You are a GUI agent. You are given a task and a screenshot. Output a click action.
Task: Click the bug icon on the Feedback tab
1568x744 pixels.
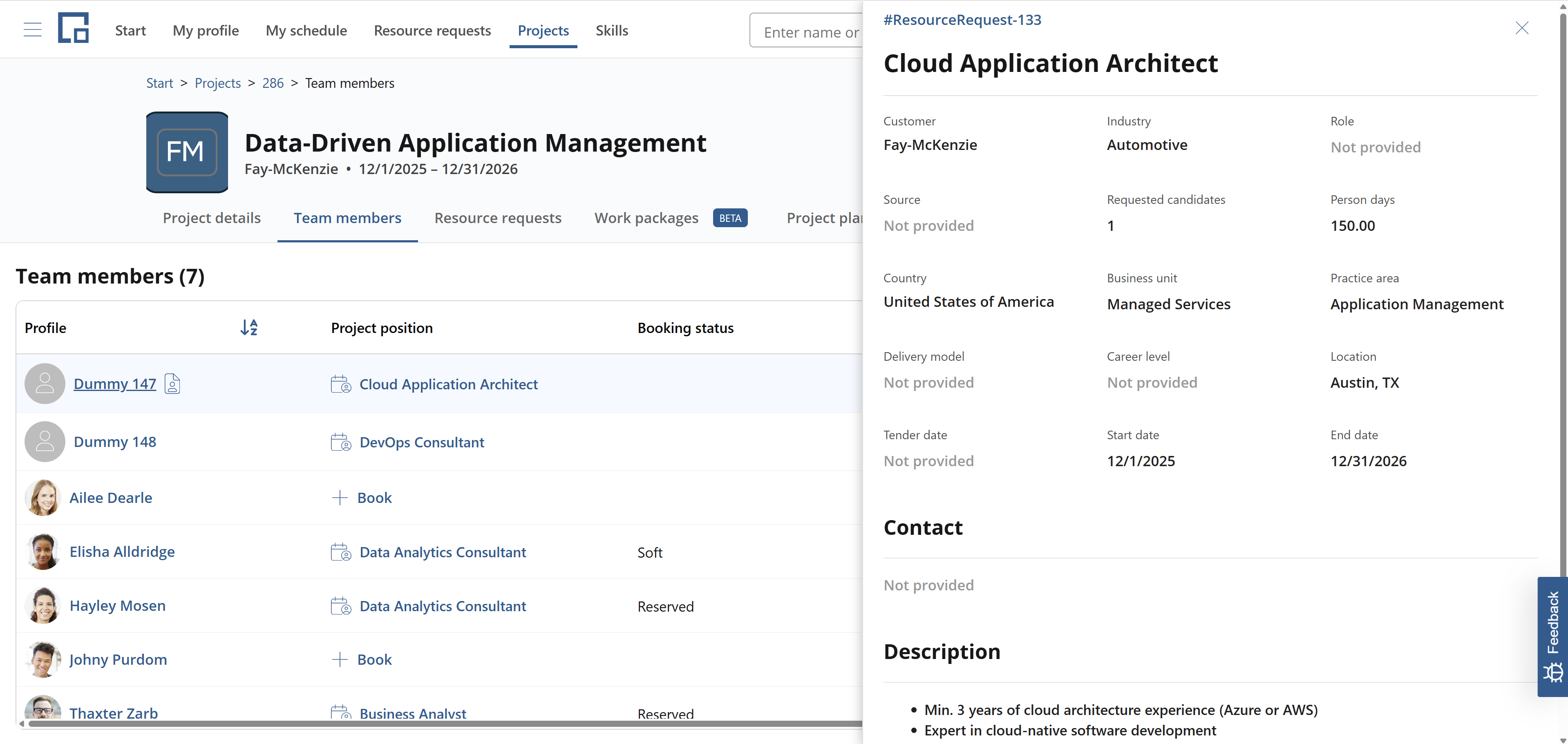(1553, 673)
